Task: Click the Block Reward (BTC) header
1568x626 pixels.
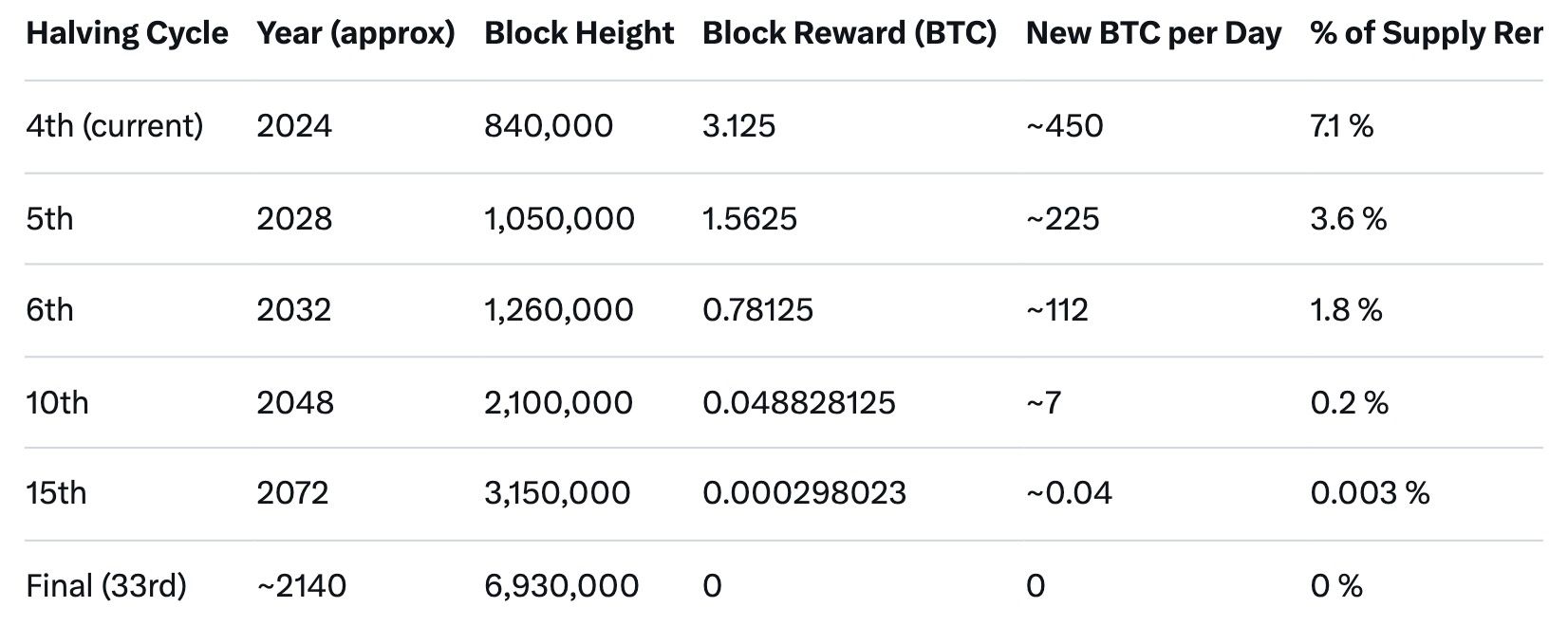Action: point(849,33)
